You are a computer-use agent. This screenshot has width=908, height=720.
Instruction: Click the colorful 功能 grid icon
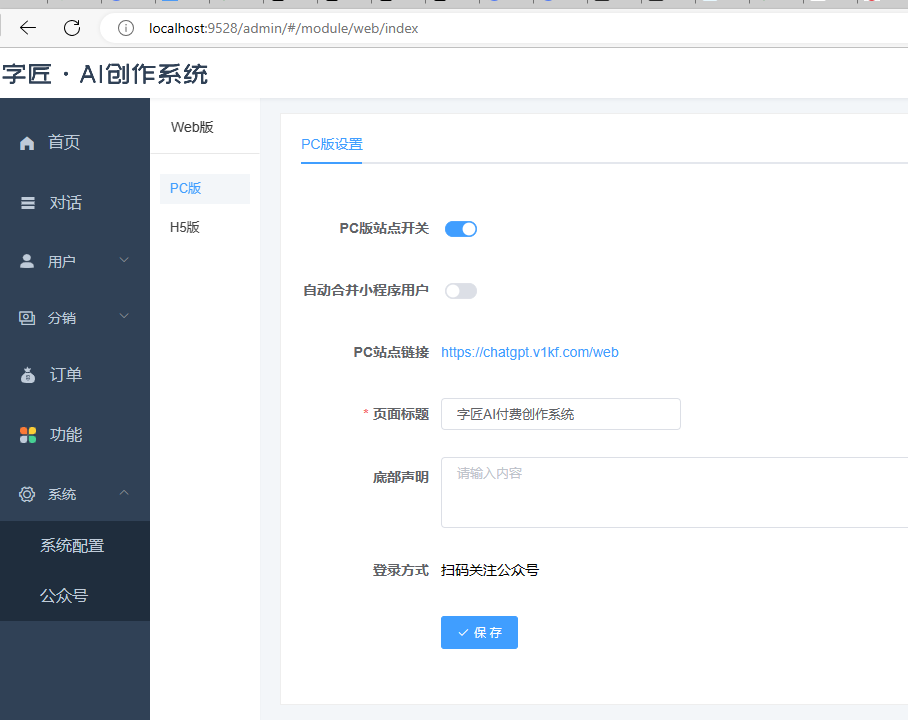(x=27, y=434)
